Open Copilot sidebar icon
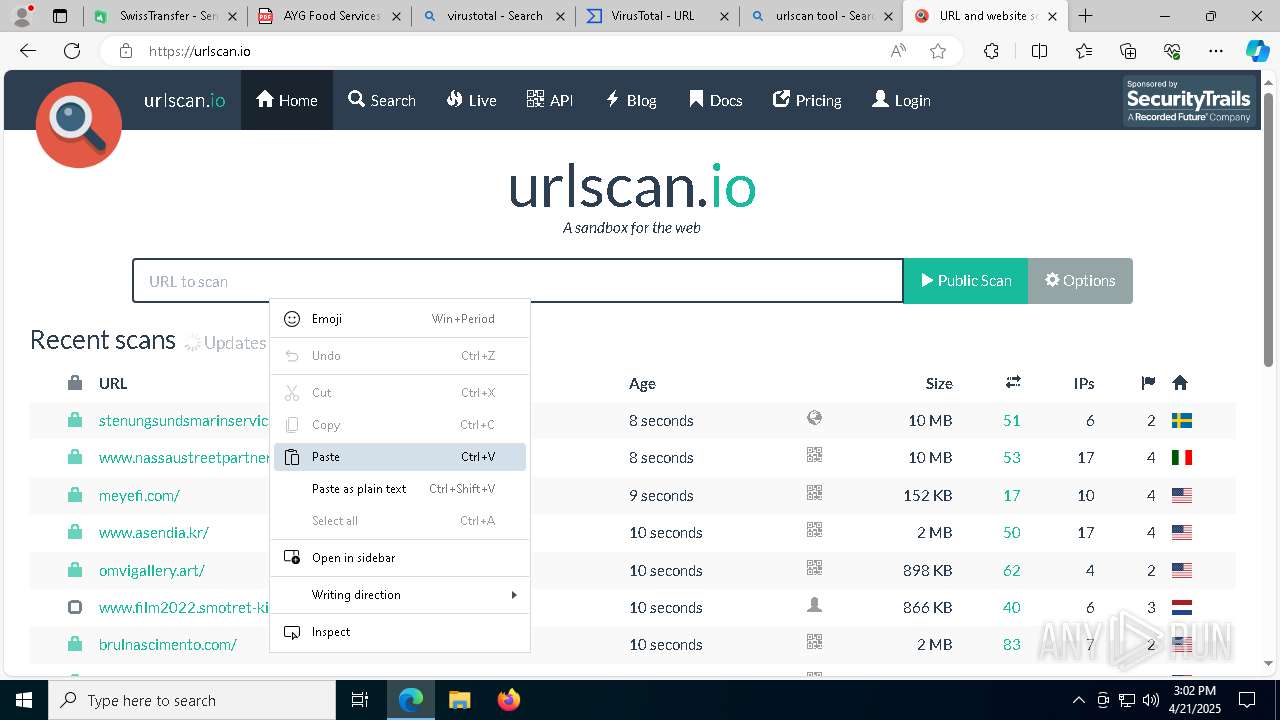 [1257, 52]
